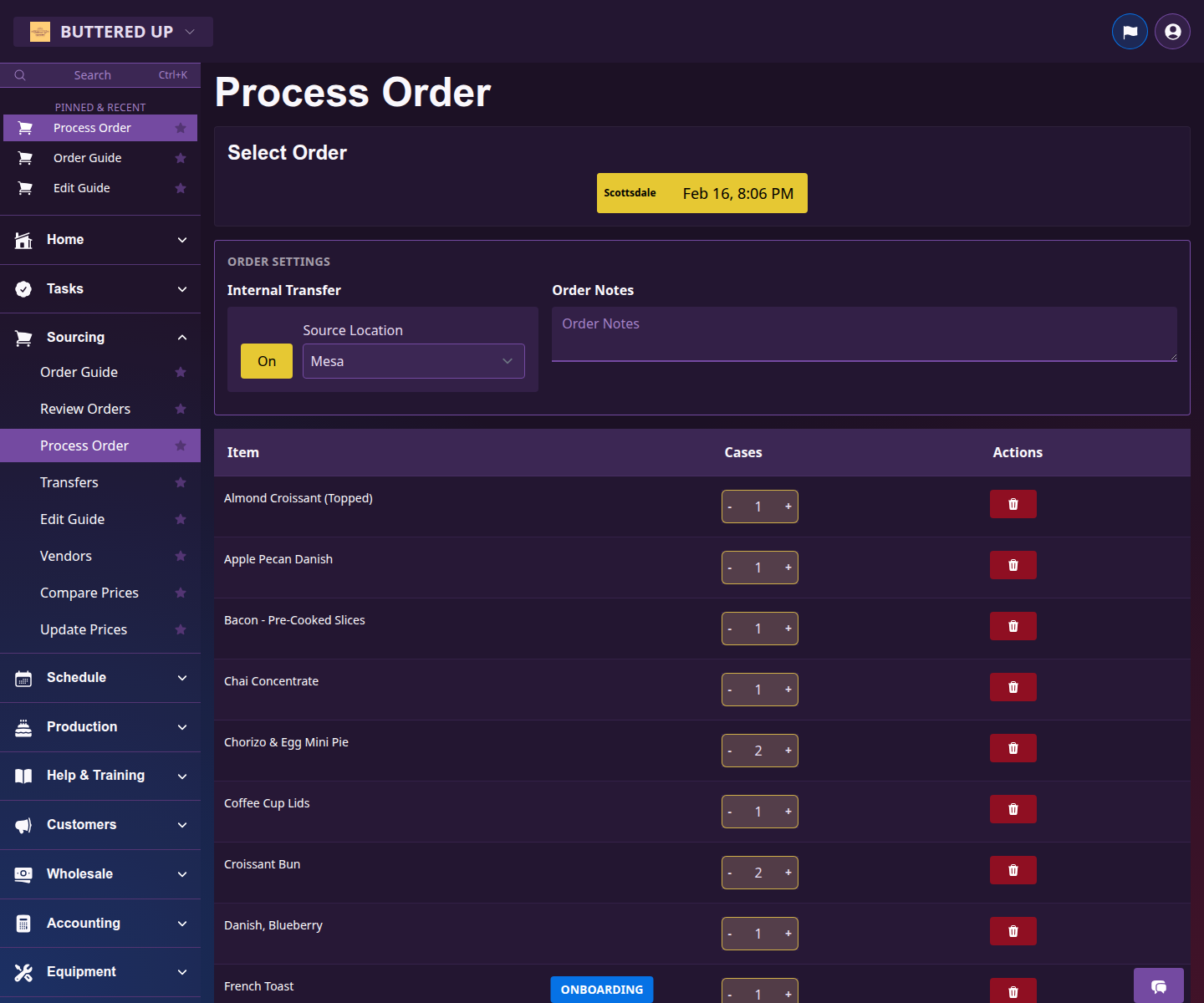Navigate to Review Orders
Viewport: 1204px width, 1003px height.
click(x=85, y=409)
